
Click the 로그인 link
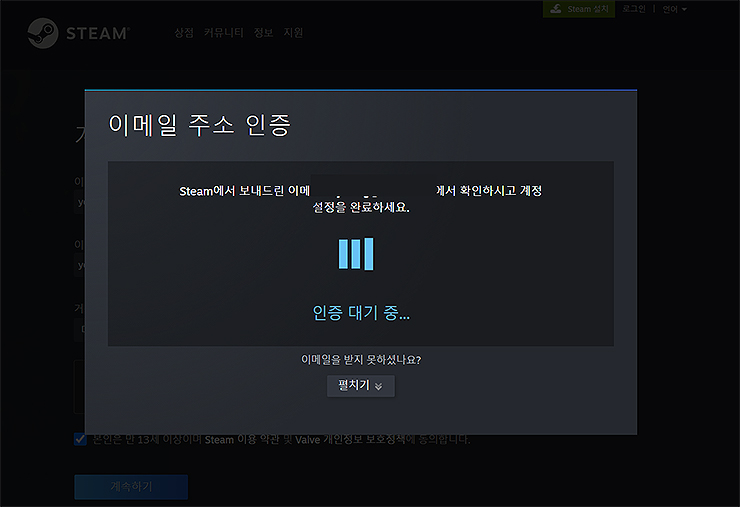point(634,9)
